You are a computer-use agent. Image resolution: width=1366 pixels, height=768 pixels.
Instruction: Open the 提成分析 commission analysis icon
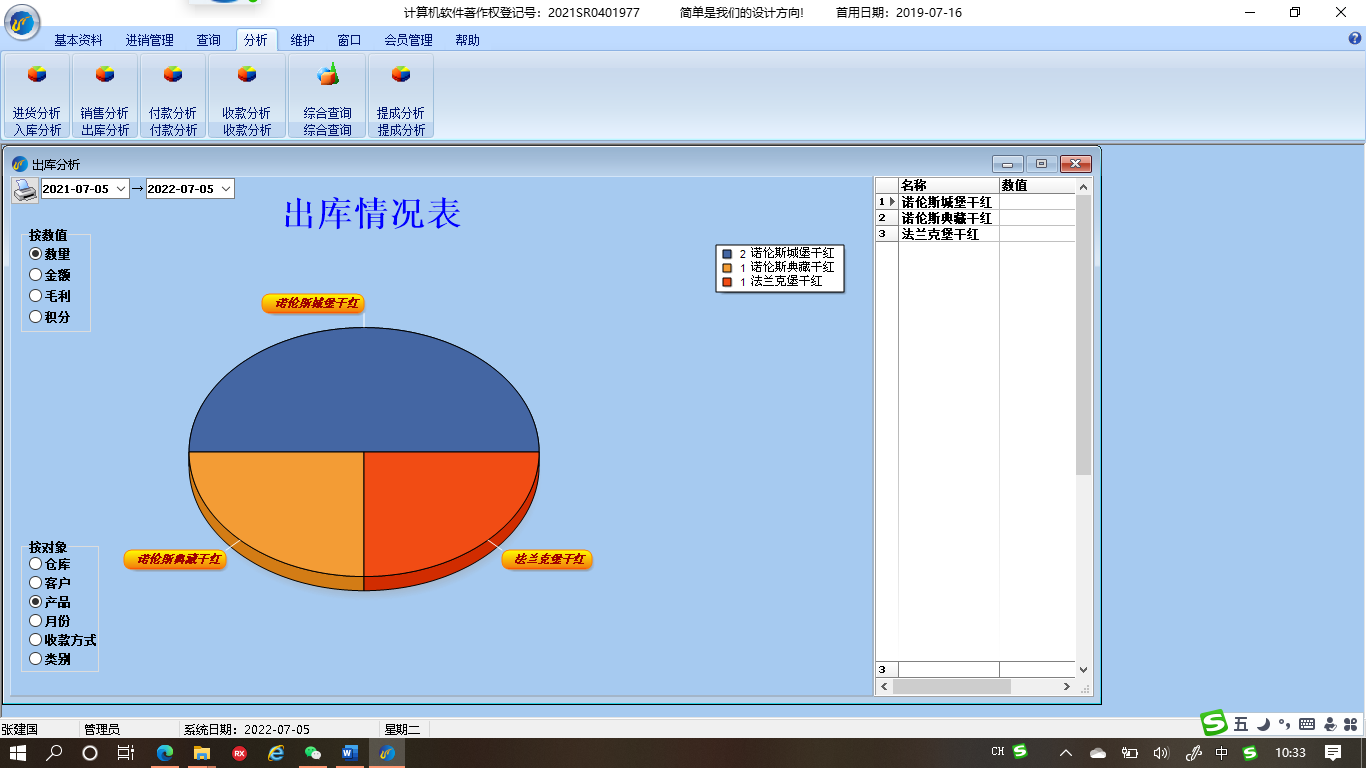tap(401, 76)
